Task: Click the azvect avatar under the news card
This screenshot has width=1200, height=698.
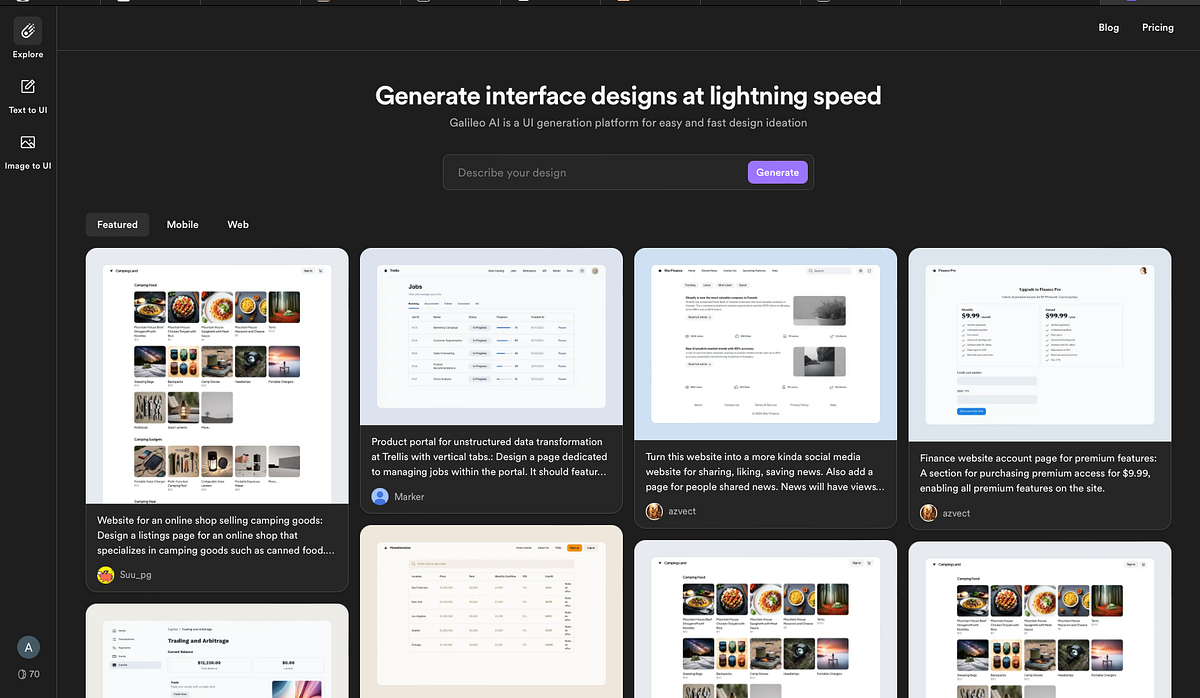Action: 654,511
